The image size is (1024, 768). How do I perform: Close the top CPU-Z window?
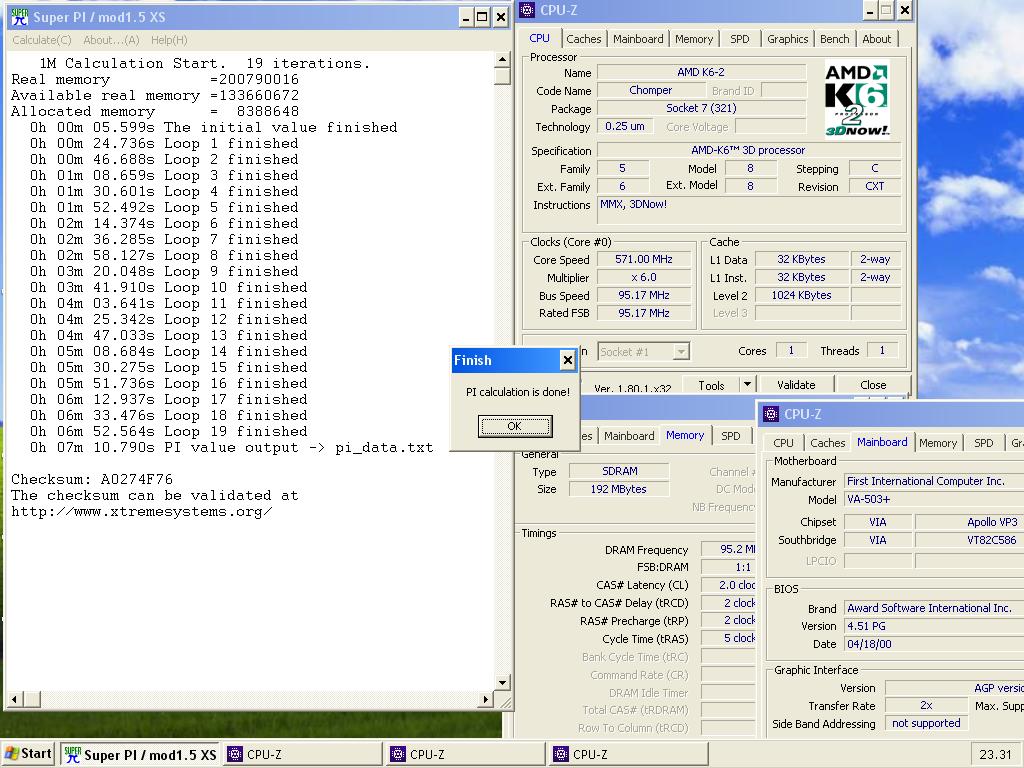click(x=904, y=10)
